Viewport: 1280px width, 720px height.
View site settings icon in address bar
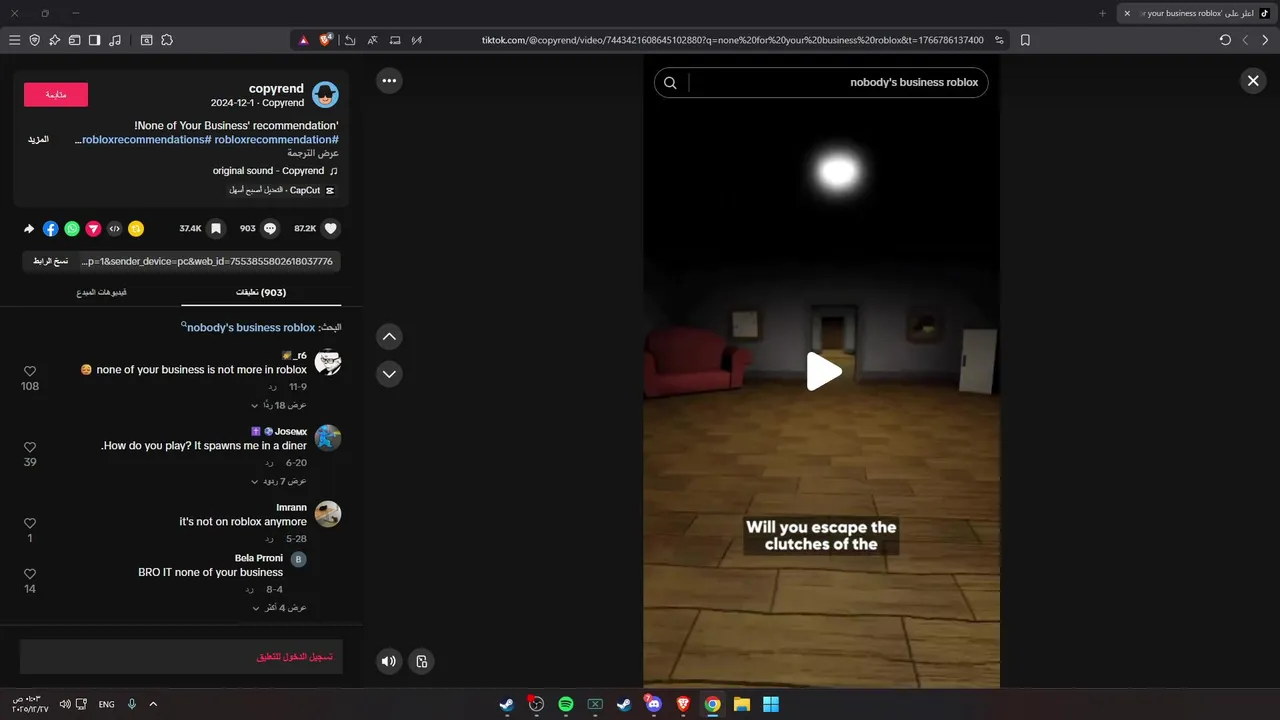[998, 40]
